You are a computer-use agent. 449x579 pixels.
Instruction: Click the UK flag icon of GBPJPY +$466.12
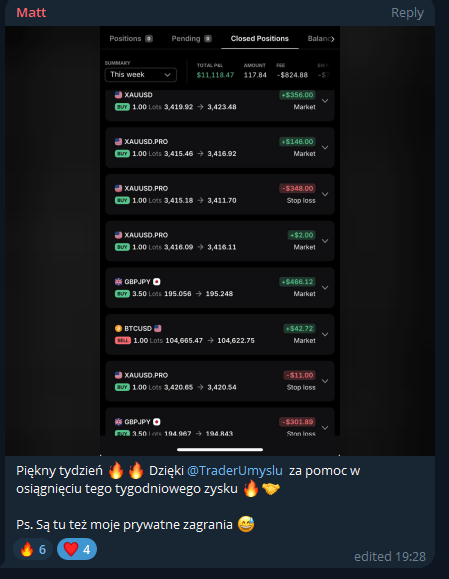coord(118,282)
